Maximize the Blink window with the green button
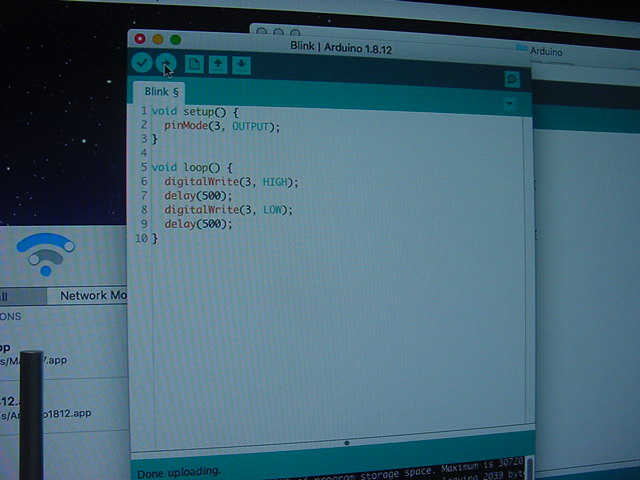This screenshot has height=480, width=640. pyautogui.click(x=176, y=40)
